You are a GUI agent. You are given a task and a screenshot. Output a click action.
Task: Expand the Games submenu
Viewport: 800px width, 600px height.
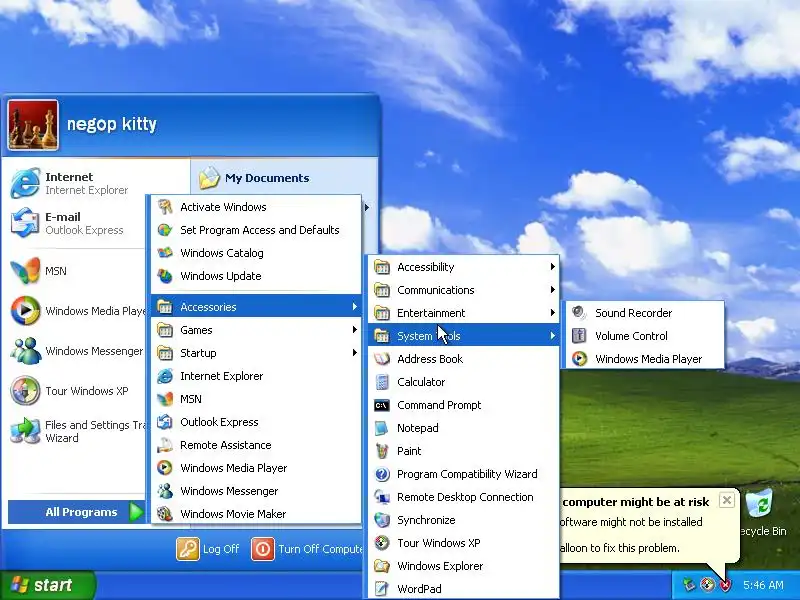pos(256,330)
